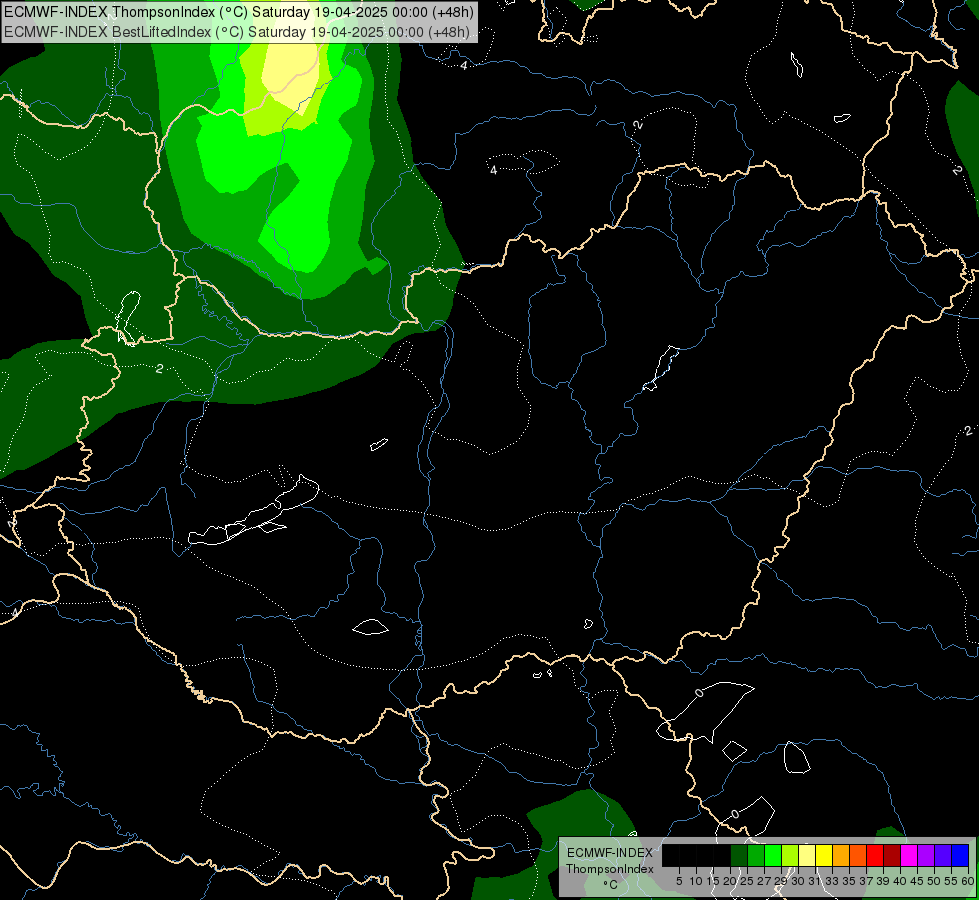Click the legend tick value 30

[x=798, y=881]
